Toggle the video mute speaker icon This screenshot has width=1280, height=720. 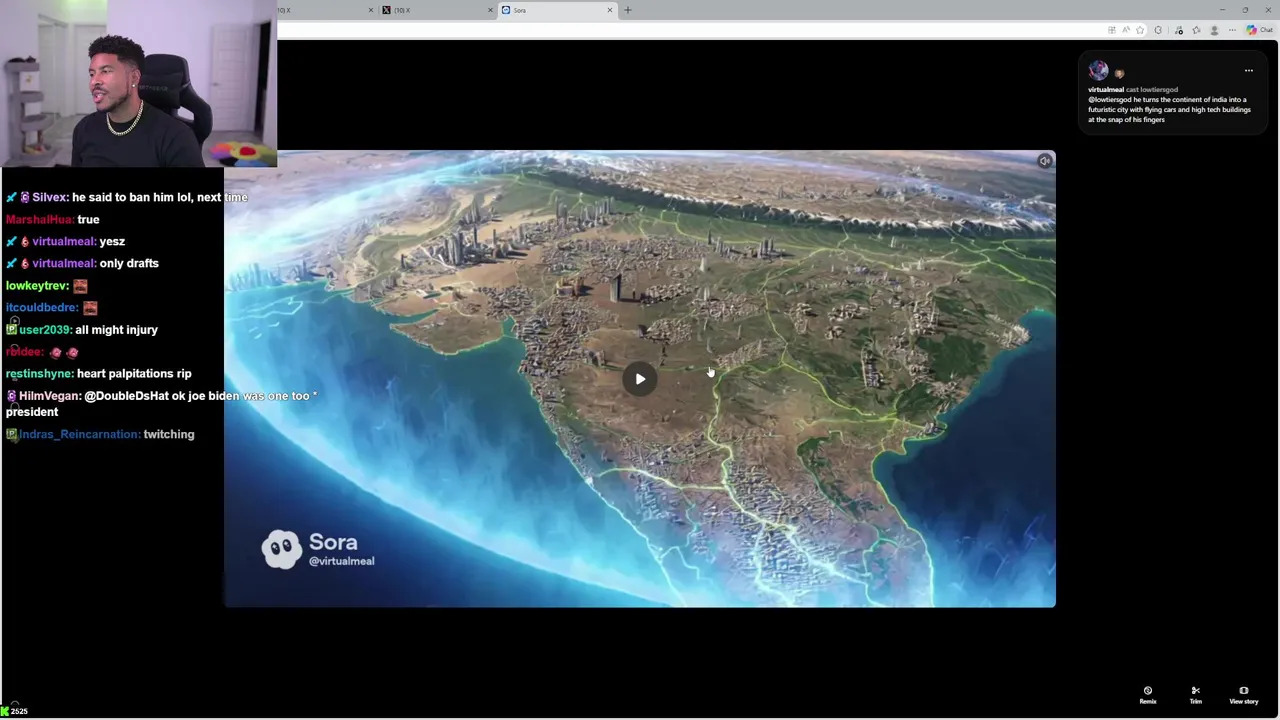click(1045, 161)
